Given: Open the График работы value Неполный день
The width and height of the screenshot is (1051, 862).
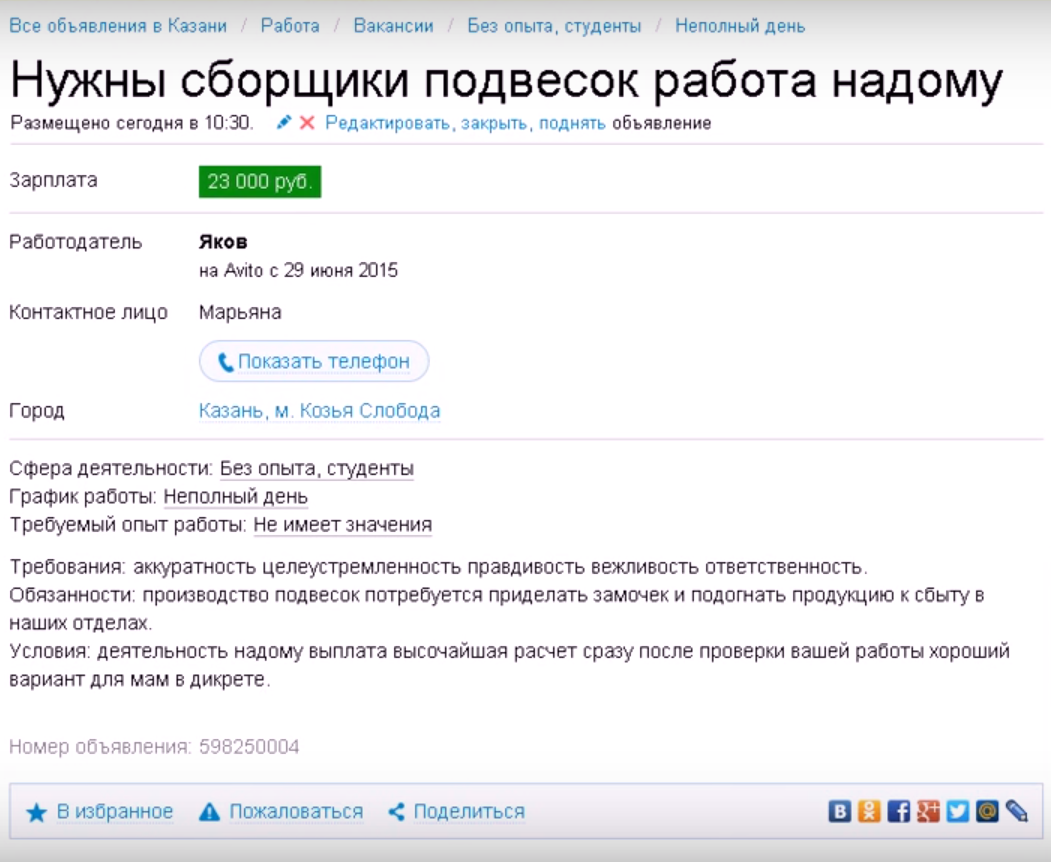Looking at the screenshot, I should click(x=235, y=497).
